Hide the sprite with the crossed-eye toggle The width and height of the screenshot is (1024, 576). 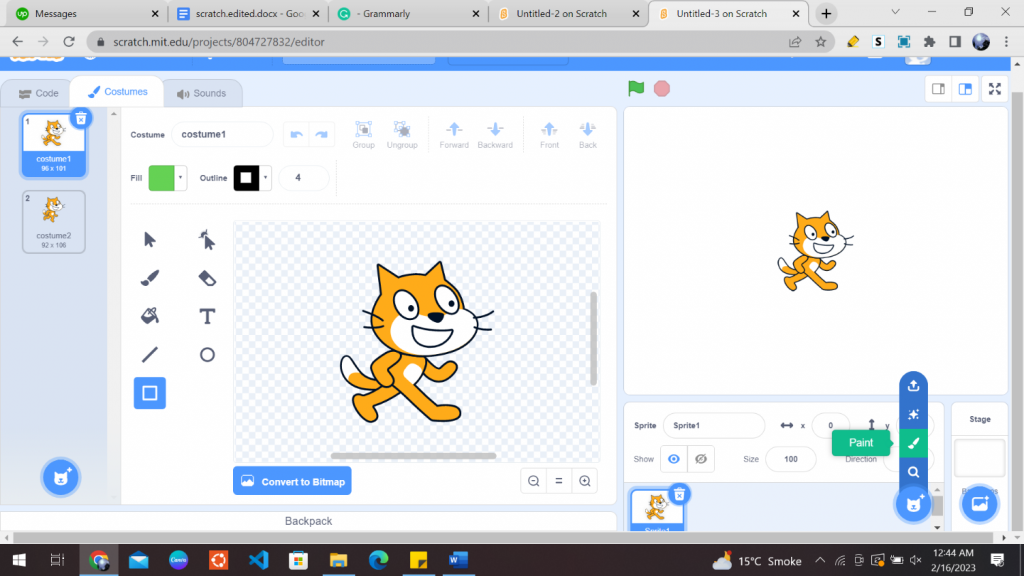700,459
